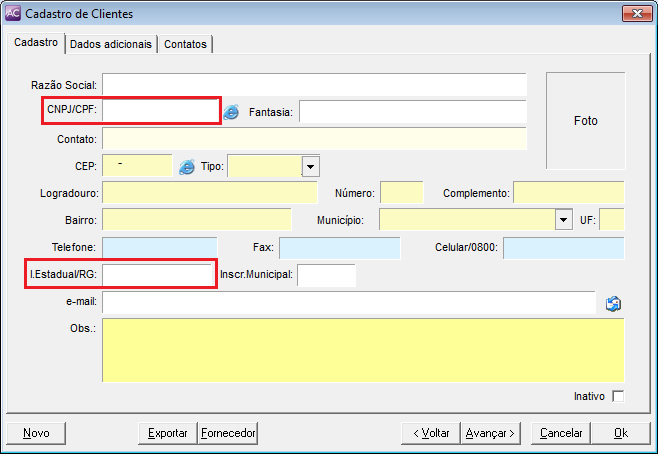Toggle the Inativo checkbox
Viewport: 658px width, 455px height.
tap(618, 396)
